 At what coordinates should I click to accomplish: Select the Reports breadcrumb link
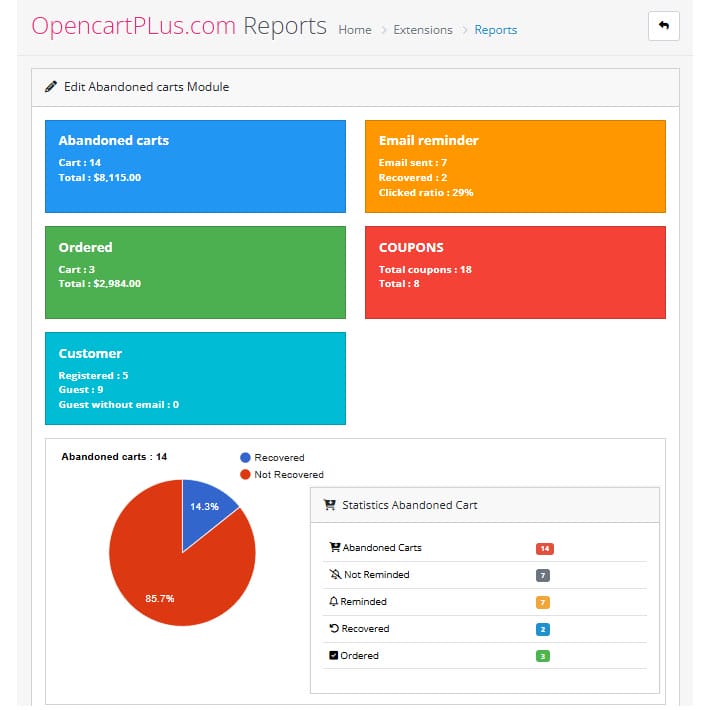coord(496,30)
